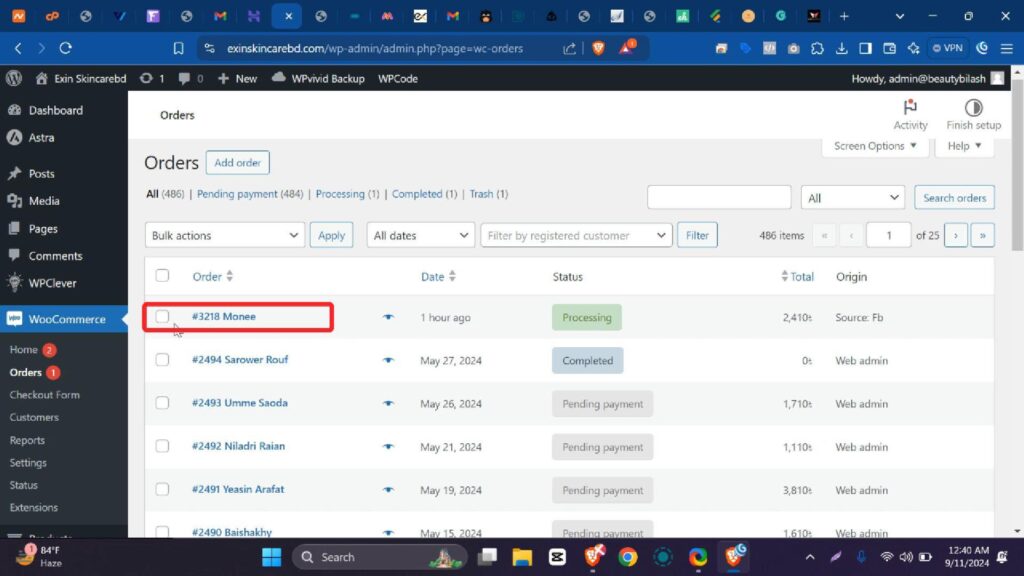1024x576 pixels.
Task: Click the Add order button
Action: [x=237, y=162]
